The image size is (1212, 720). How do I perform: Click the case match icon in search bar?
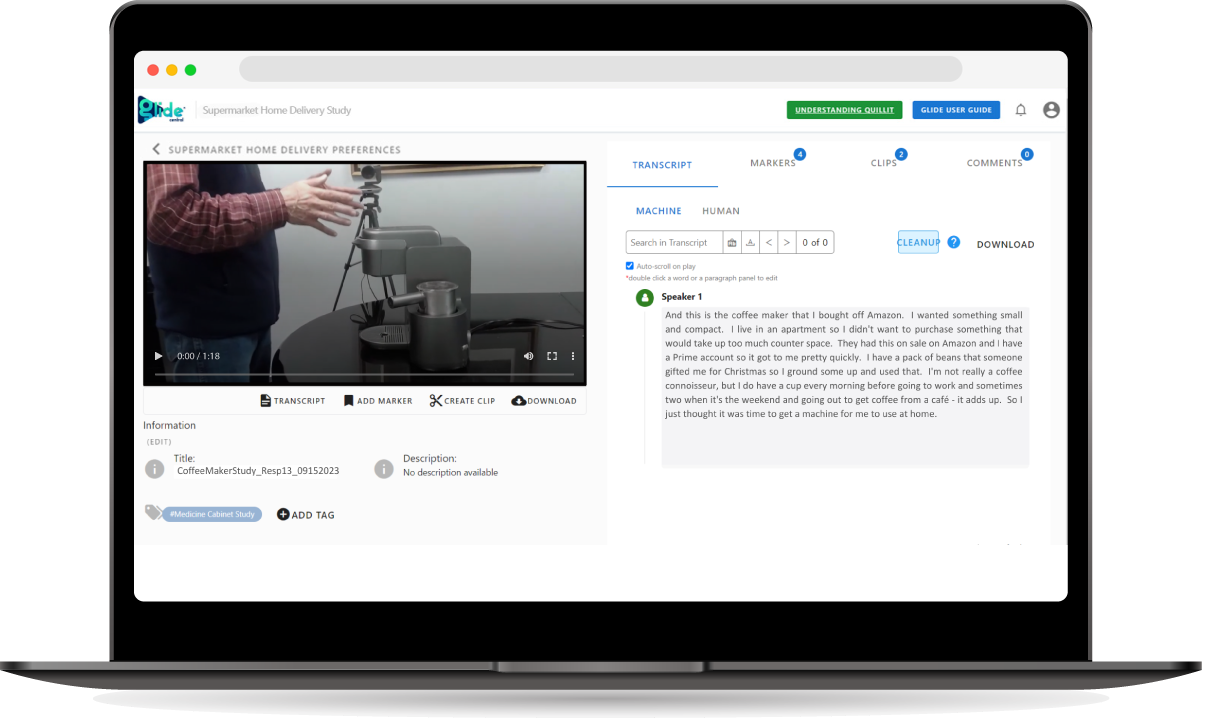point(750,242)
